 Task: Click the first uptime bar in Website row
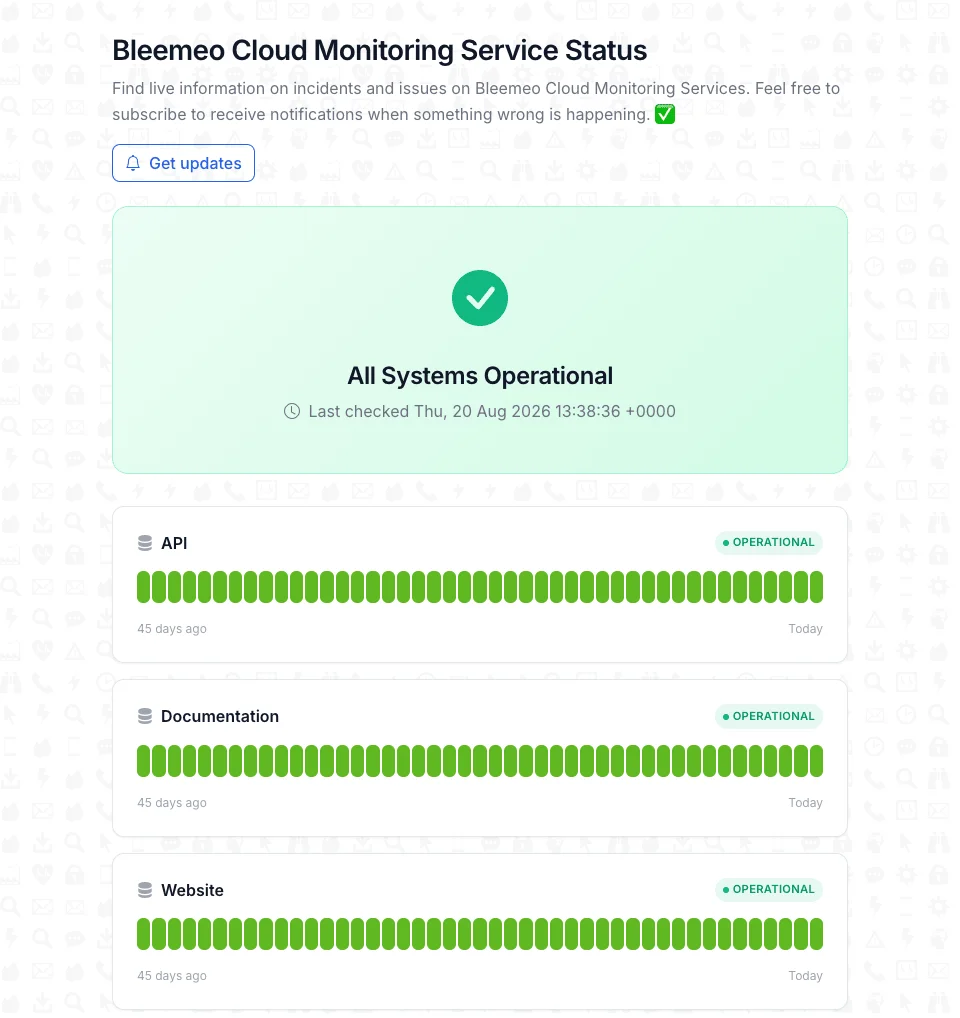tap(144, 936)
